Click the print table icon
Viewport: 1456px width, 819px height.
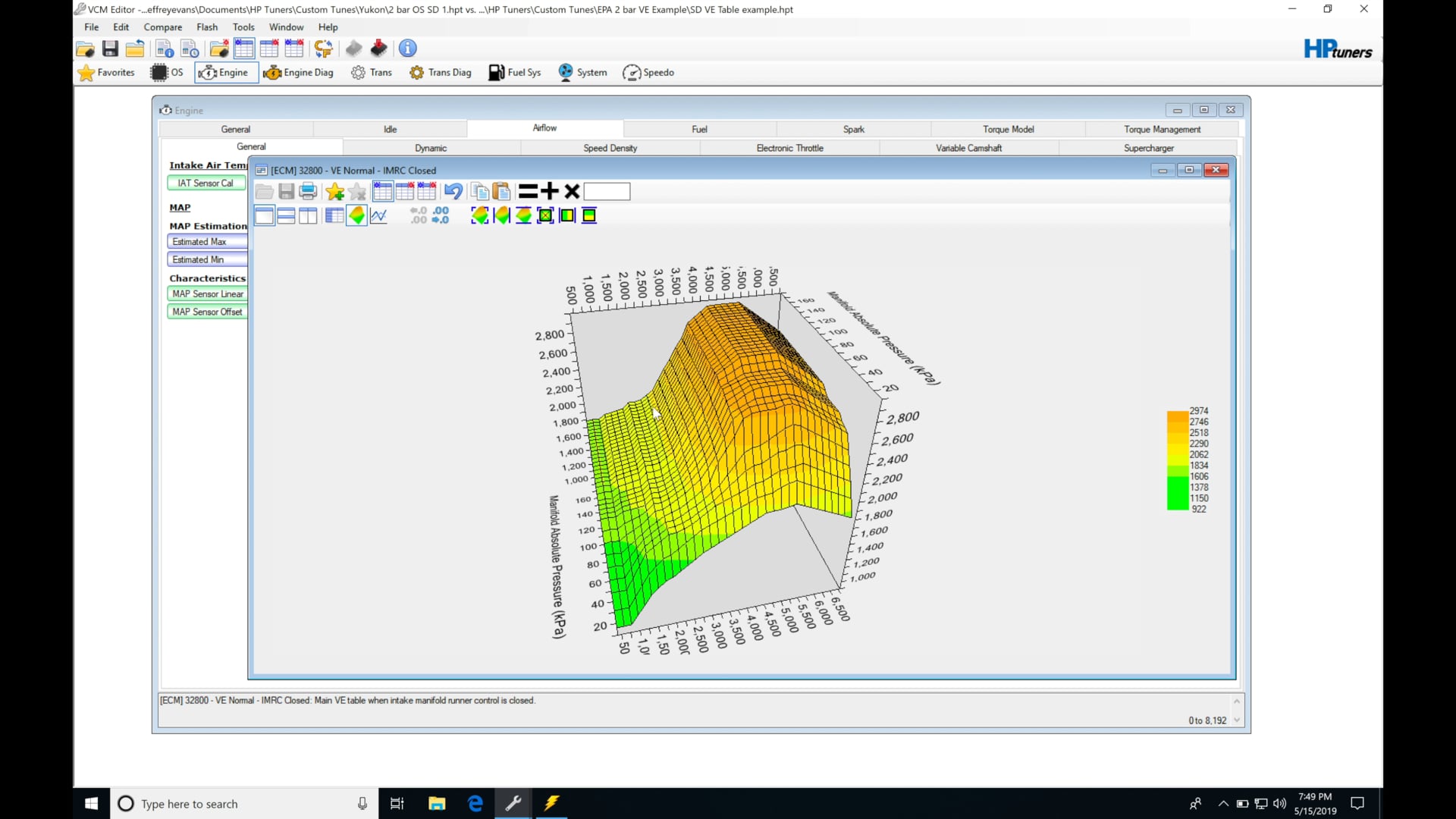308,192
